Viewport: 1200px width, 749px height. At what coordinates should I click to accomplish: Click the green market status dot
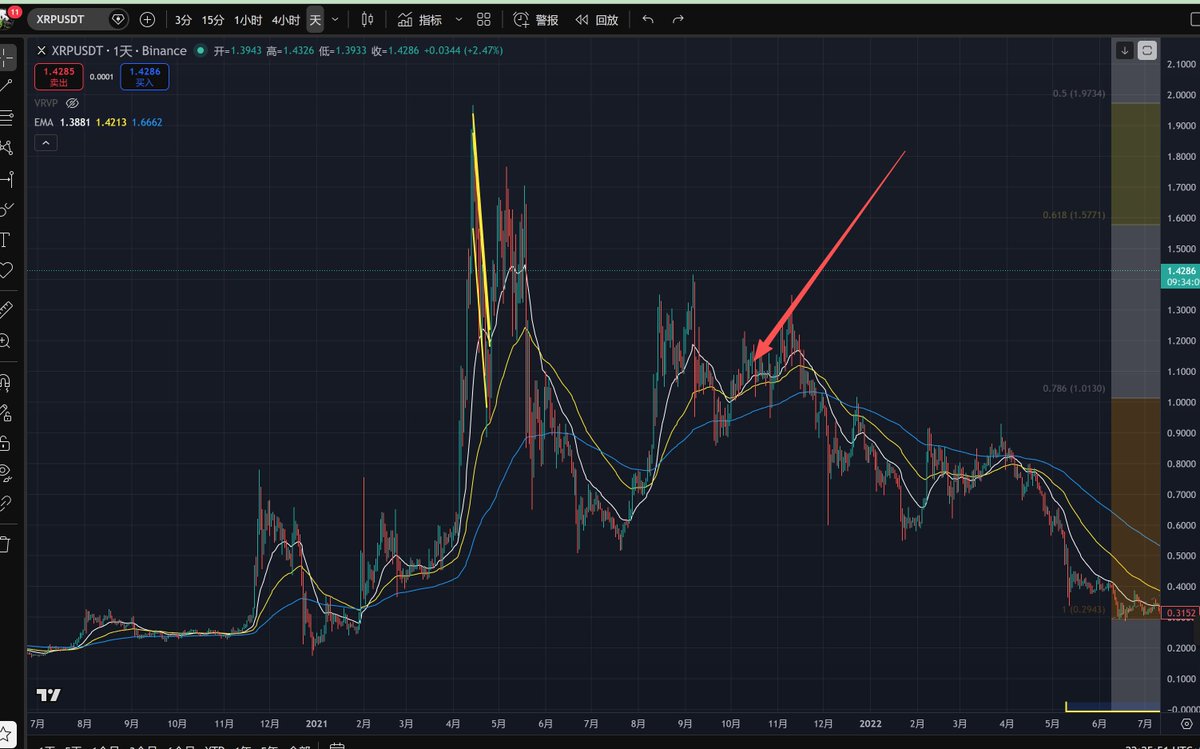(x=200, y=51)
